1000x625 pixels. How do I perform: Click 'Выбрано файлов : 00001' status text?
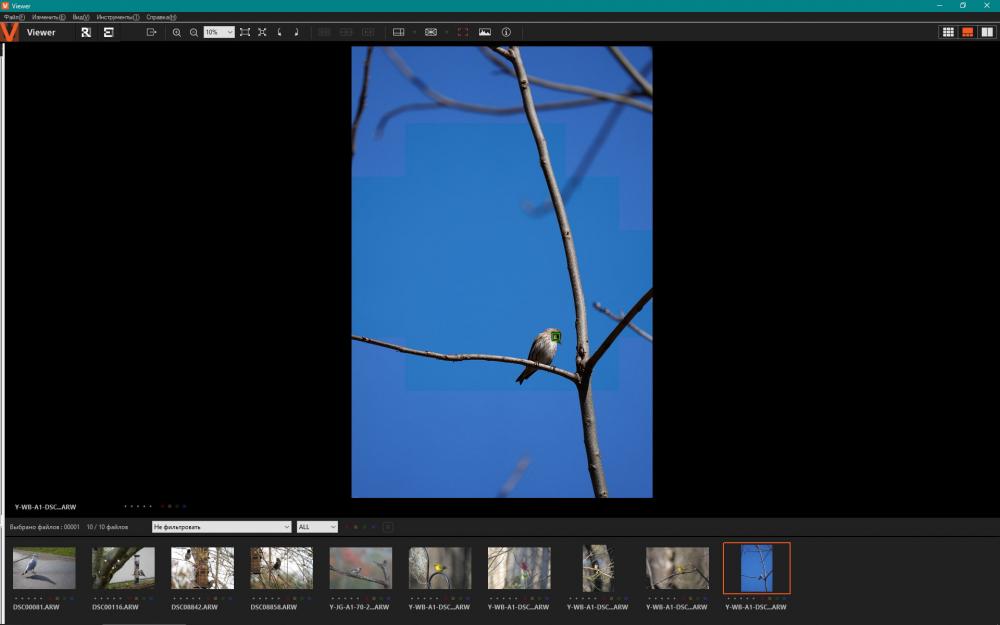[x=45, y=527]
